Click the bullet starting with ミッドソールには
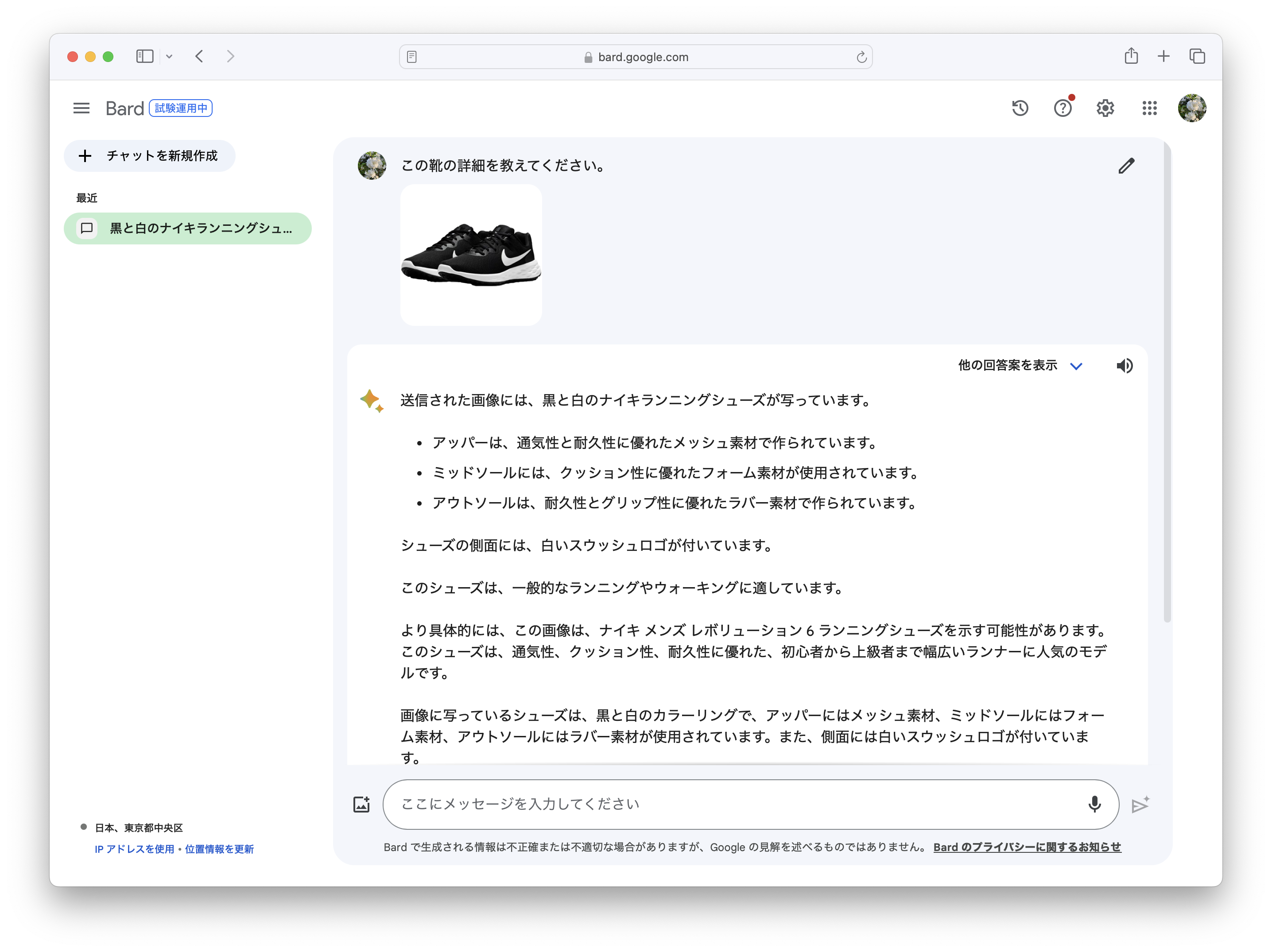Screen dimensions: 1272x952 click(x=676, y=472)
